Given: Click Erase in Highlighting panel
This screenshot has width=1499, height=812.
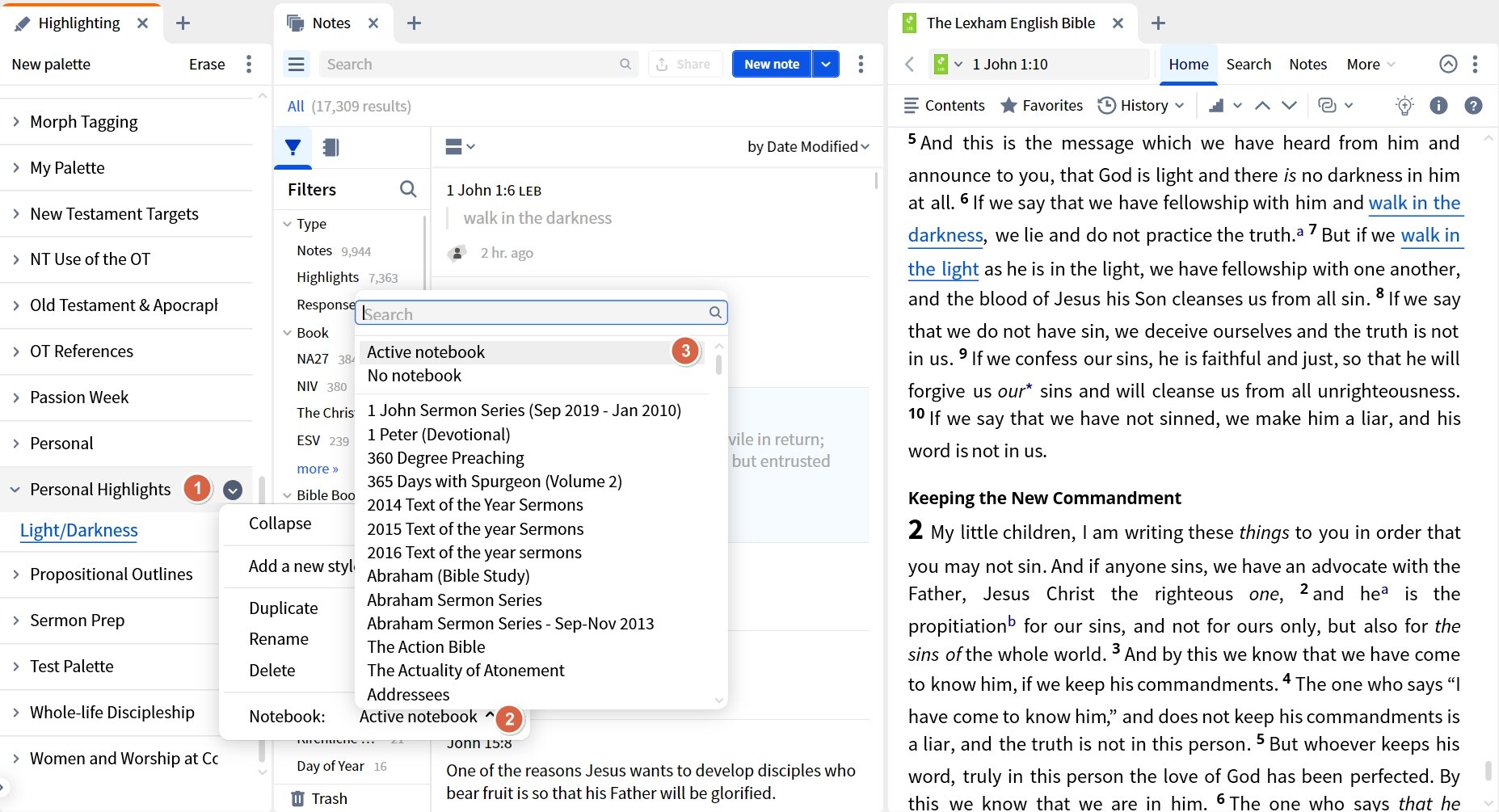Looking at the screenshot, I should tap(207, 64).
